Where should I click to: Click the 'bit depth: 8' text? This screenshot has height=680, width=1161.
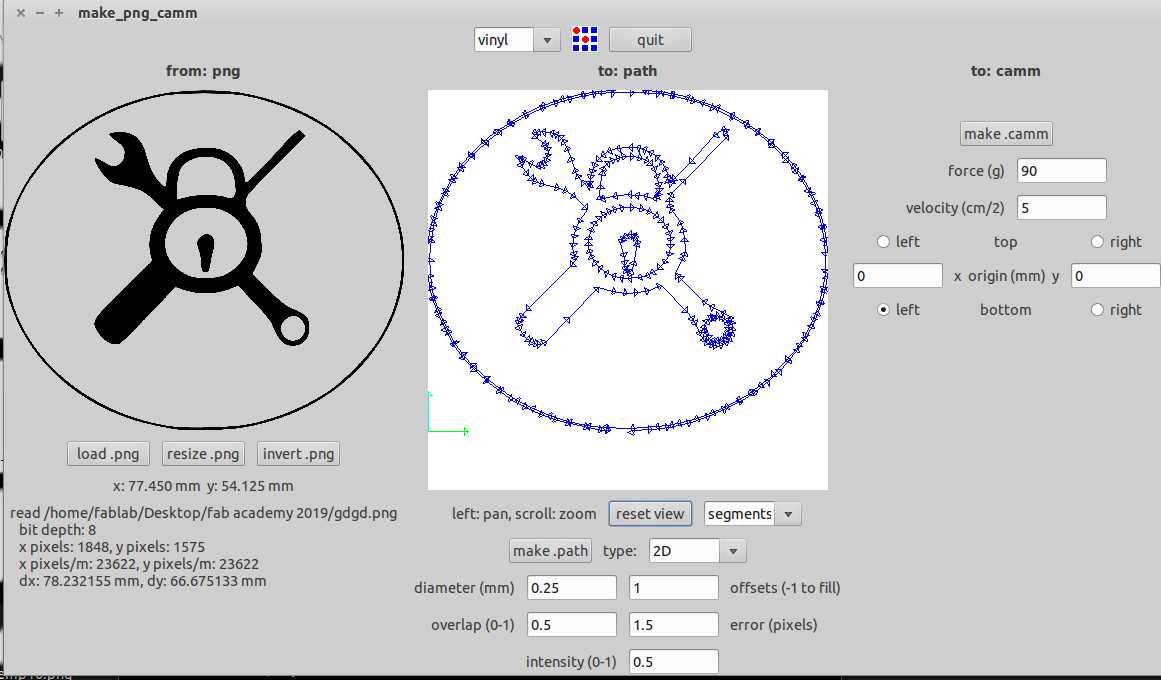coord(57,530)
